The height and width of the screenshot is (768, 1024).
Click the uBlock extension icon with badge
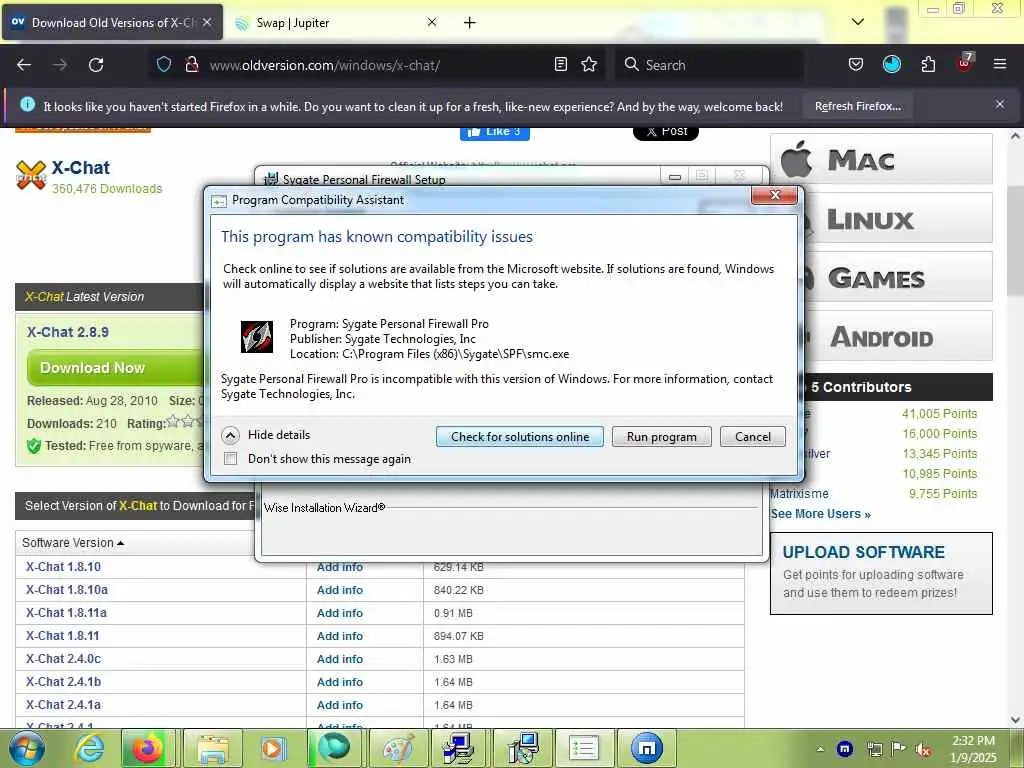point(965,63)
